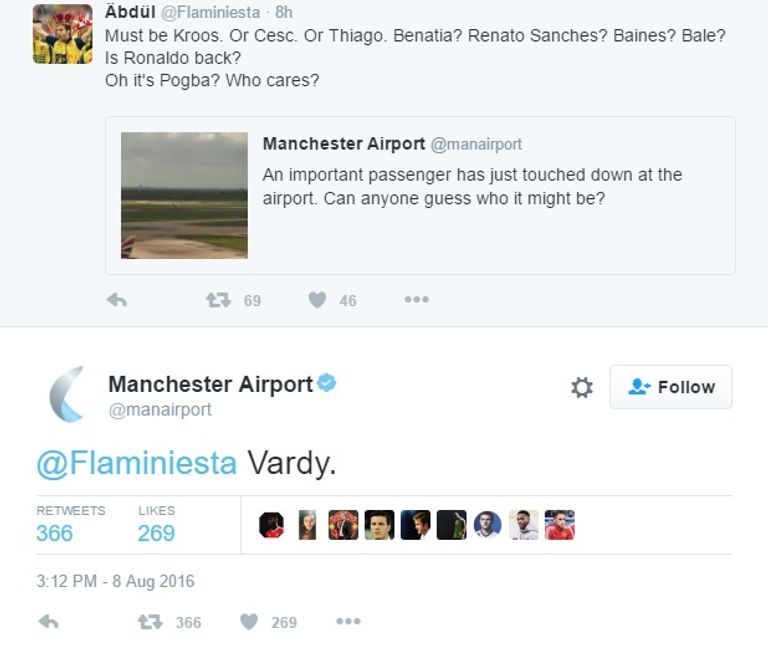
Task: View the 269 likes list
Action: pyautogui.click(x=156, y=533)
